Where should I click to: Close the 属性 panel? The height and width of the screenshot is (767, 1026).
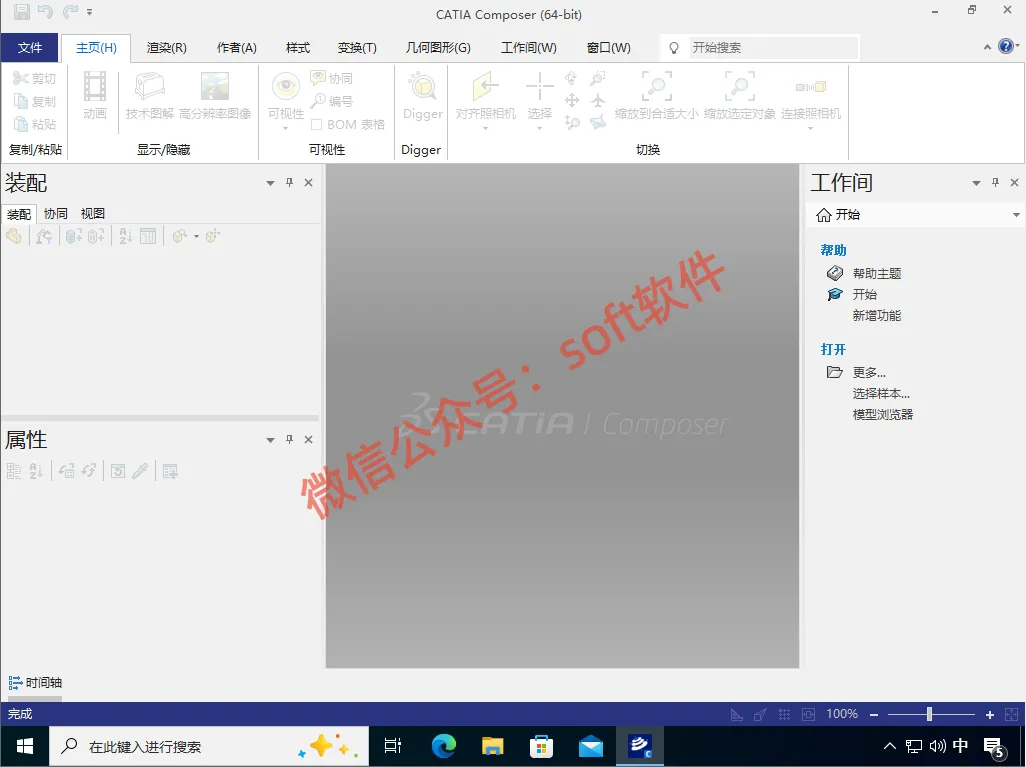pyautogui.click(x=308, y=440)
